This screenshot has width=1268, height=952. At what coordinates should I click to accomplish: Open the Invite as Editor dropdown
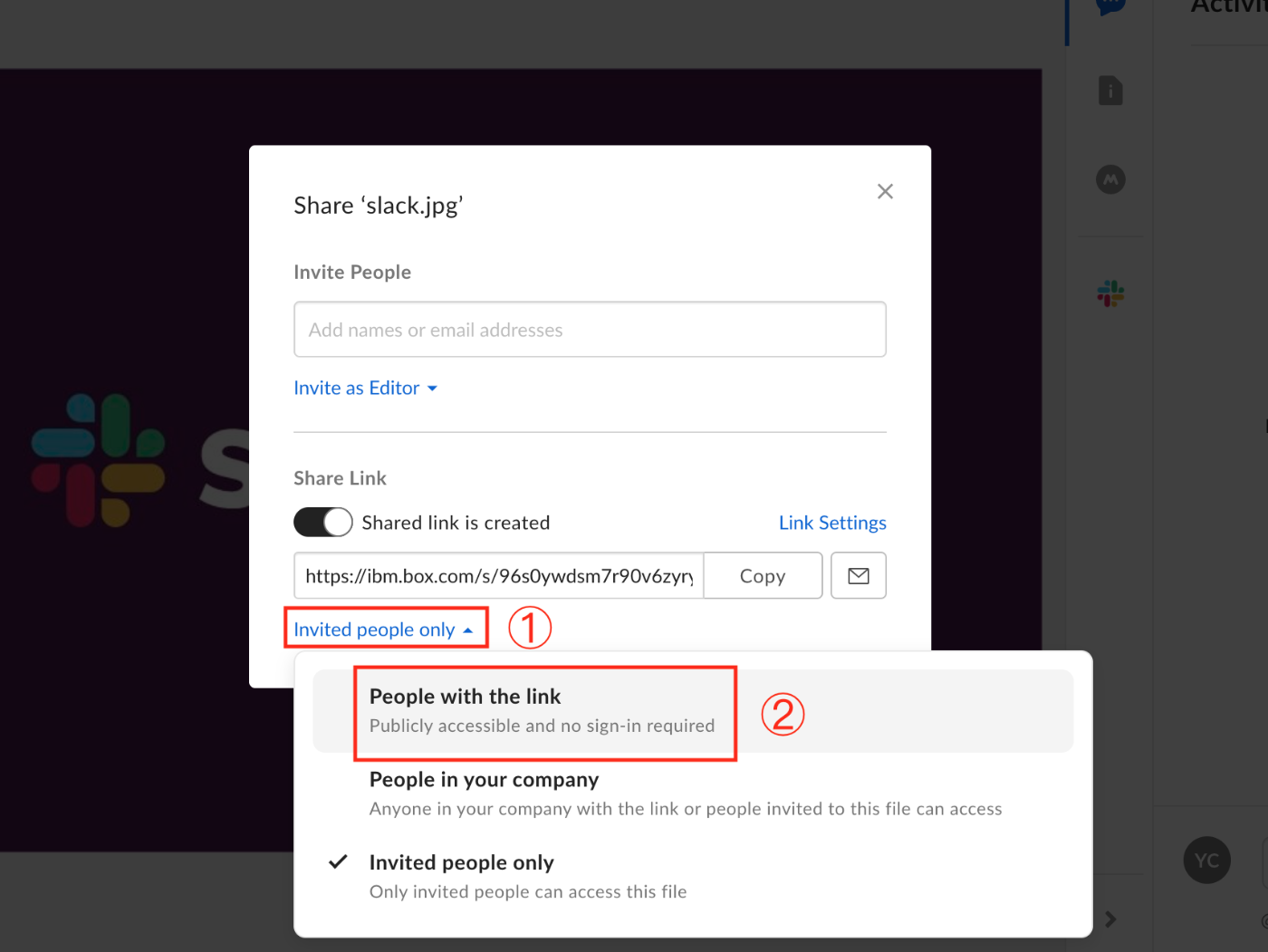click(x=365, y=388)
